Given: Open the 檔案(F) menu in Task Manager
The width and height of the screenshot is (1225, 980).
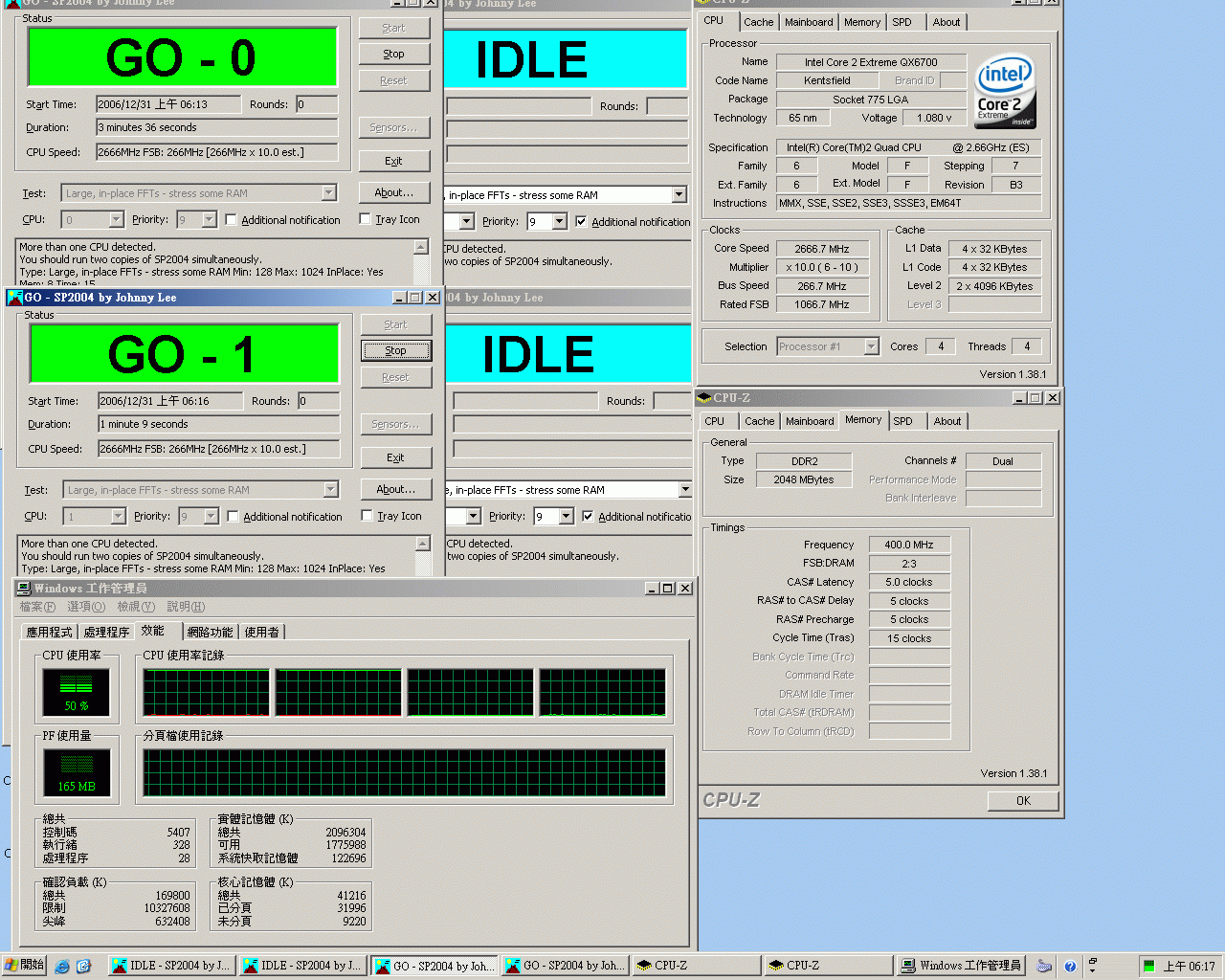Looking at the screenshot, I should pyautogui.click(x=37, y=607).
